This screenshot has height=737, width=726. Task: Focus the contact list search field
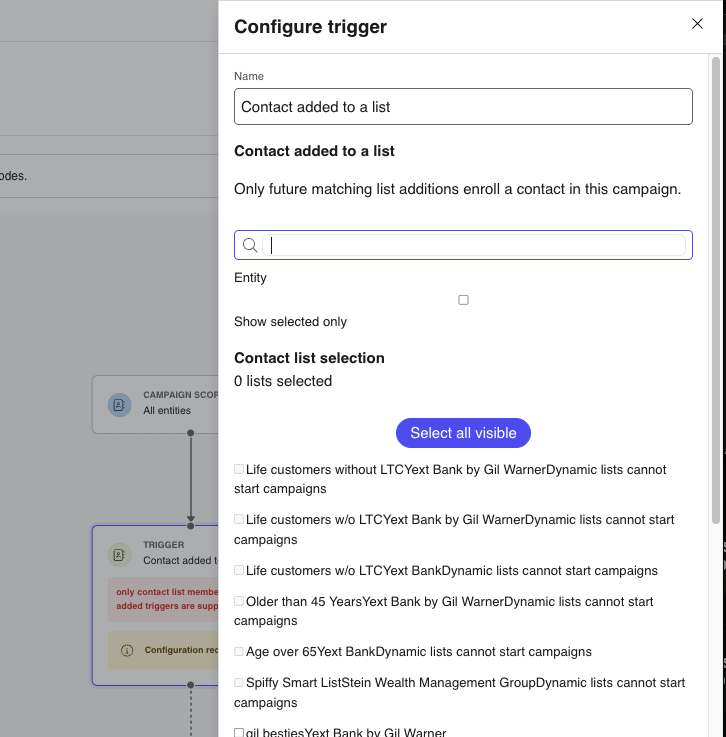[x=474, y=245]
